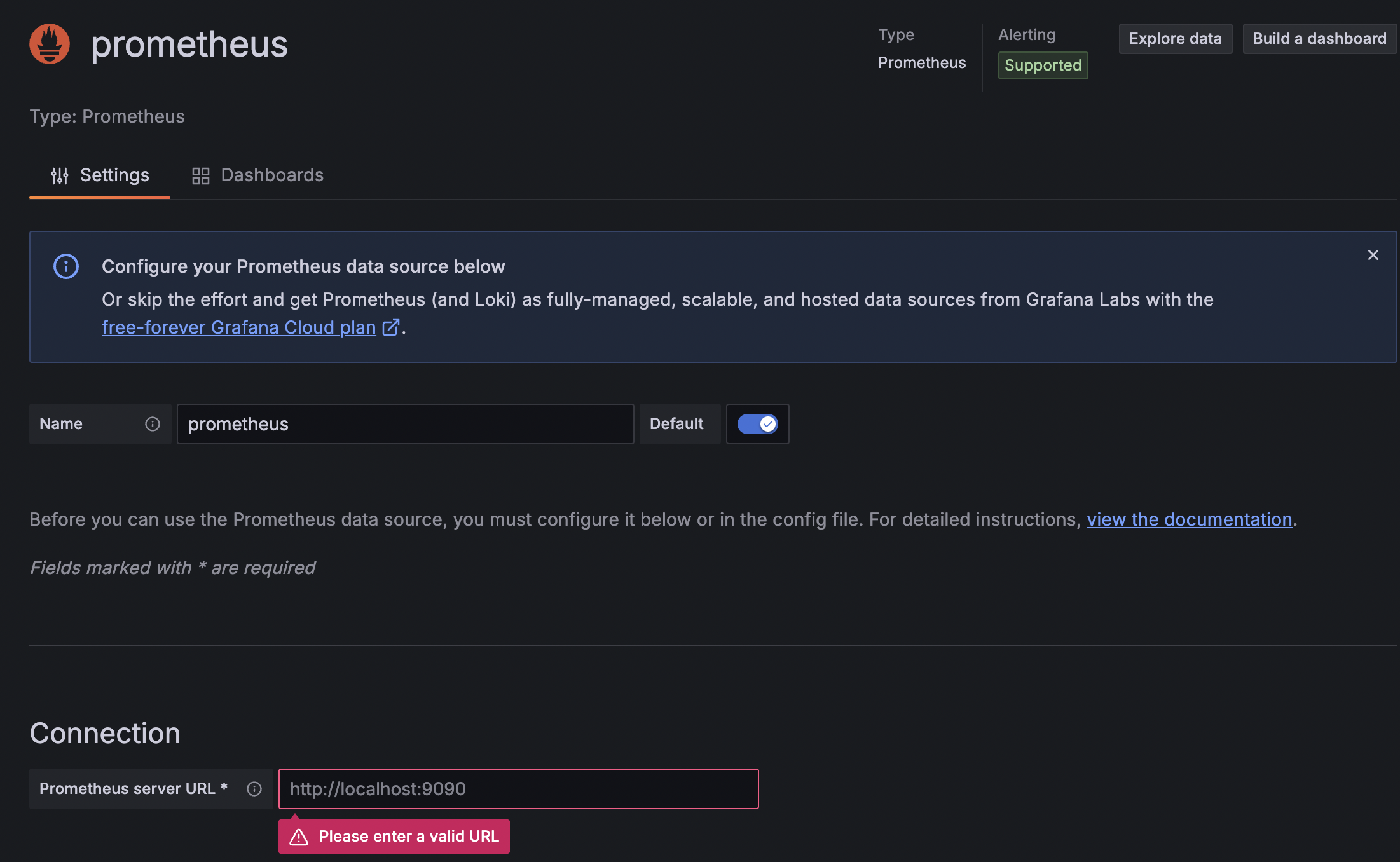Click the Alerting header label
The width and height of the screenshot is (1400, 862).
pyautogui.click(x=1027, y=35)
